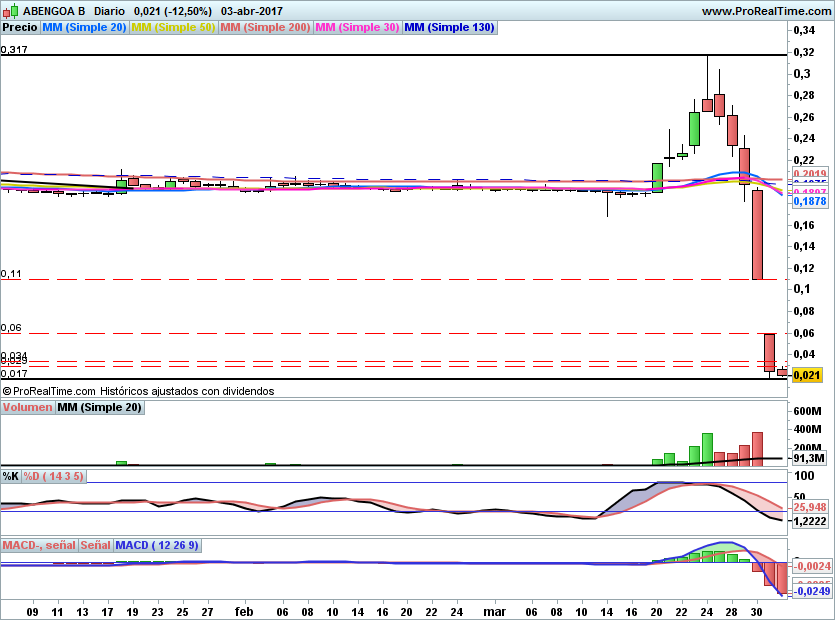Click the MACD (12 26 9) label

coord(157,545)
